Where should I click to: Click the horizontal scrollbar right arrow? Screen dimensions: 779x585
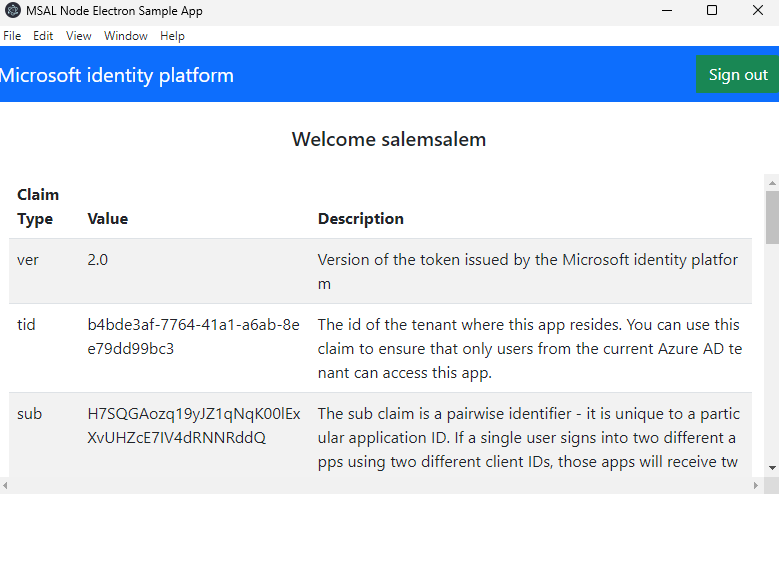(756, 486)
